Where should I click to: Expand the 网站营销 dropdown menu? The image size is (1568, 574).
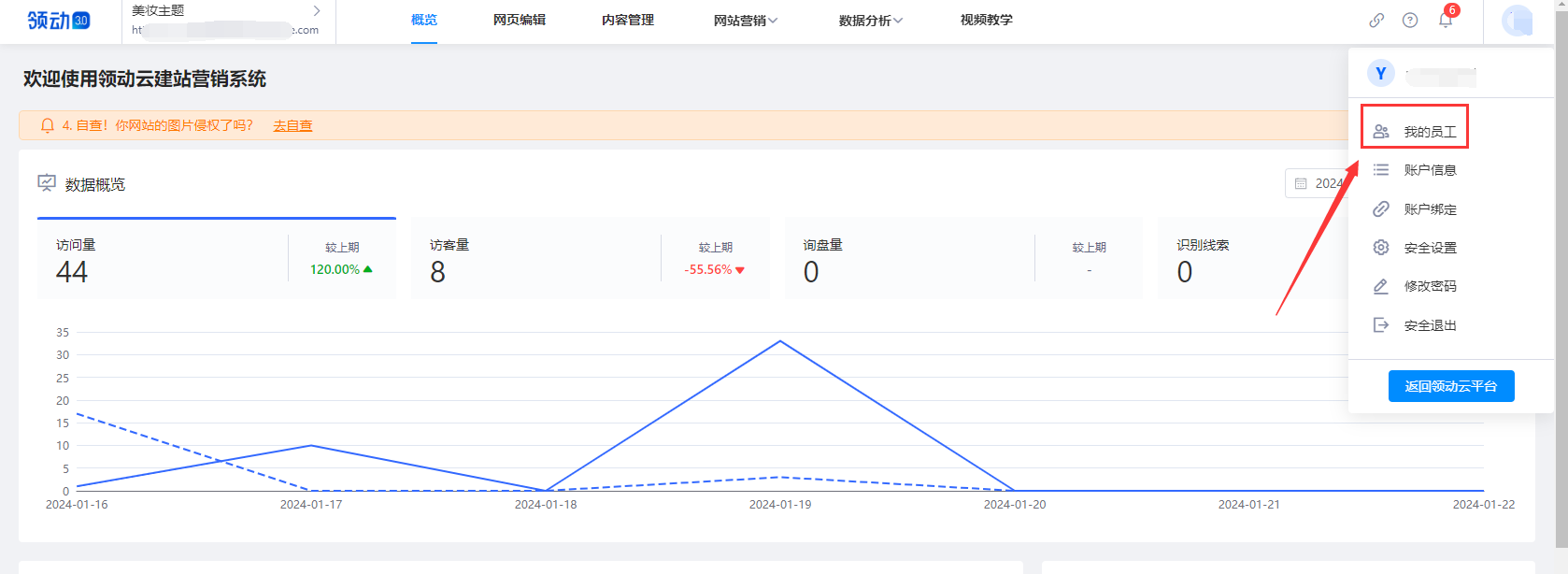[745, 21]
